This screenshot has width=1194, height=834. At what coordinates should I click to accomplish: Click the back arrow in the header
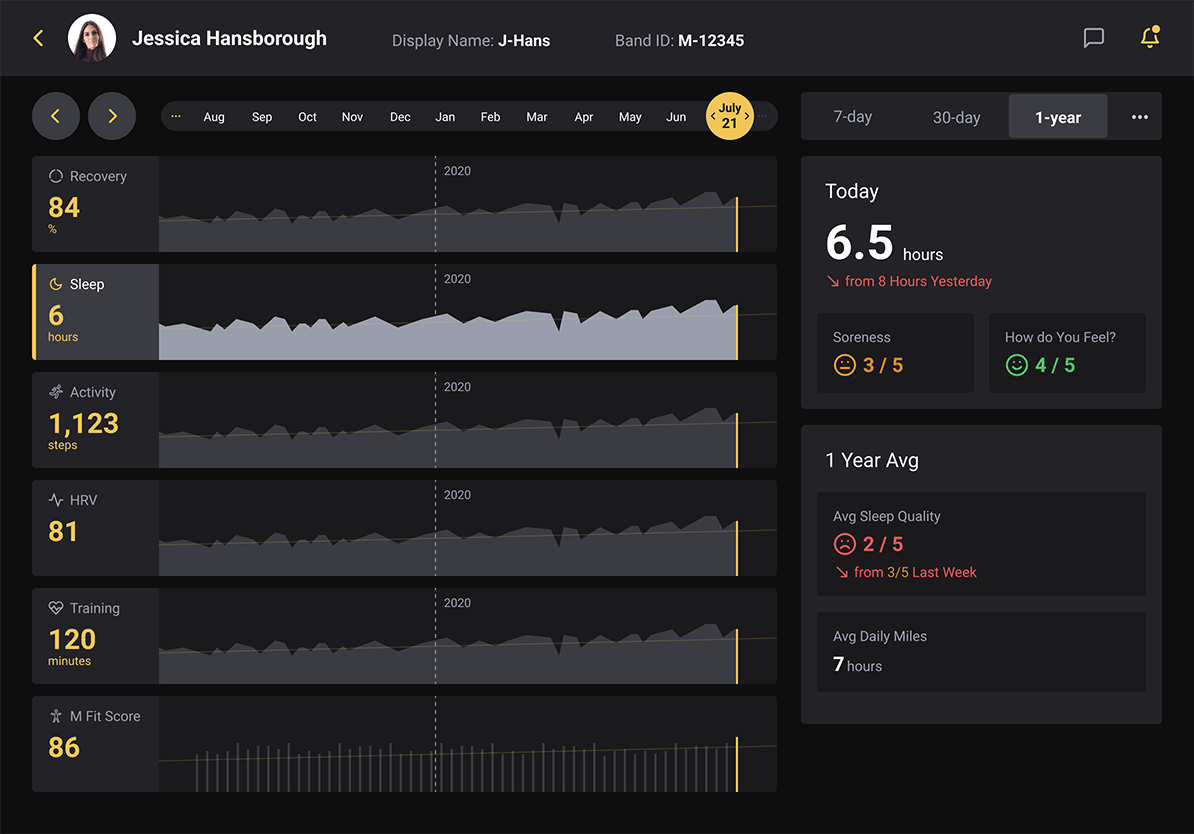coord(38,38)
